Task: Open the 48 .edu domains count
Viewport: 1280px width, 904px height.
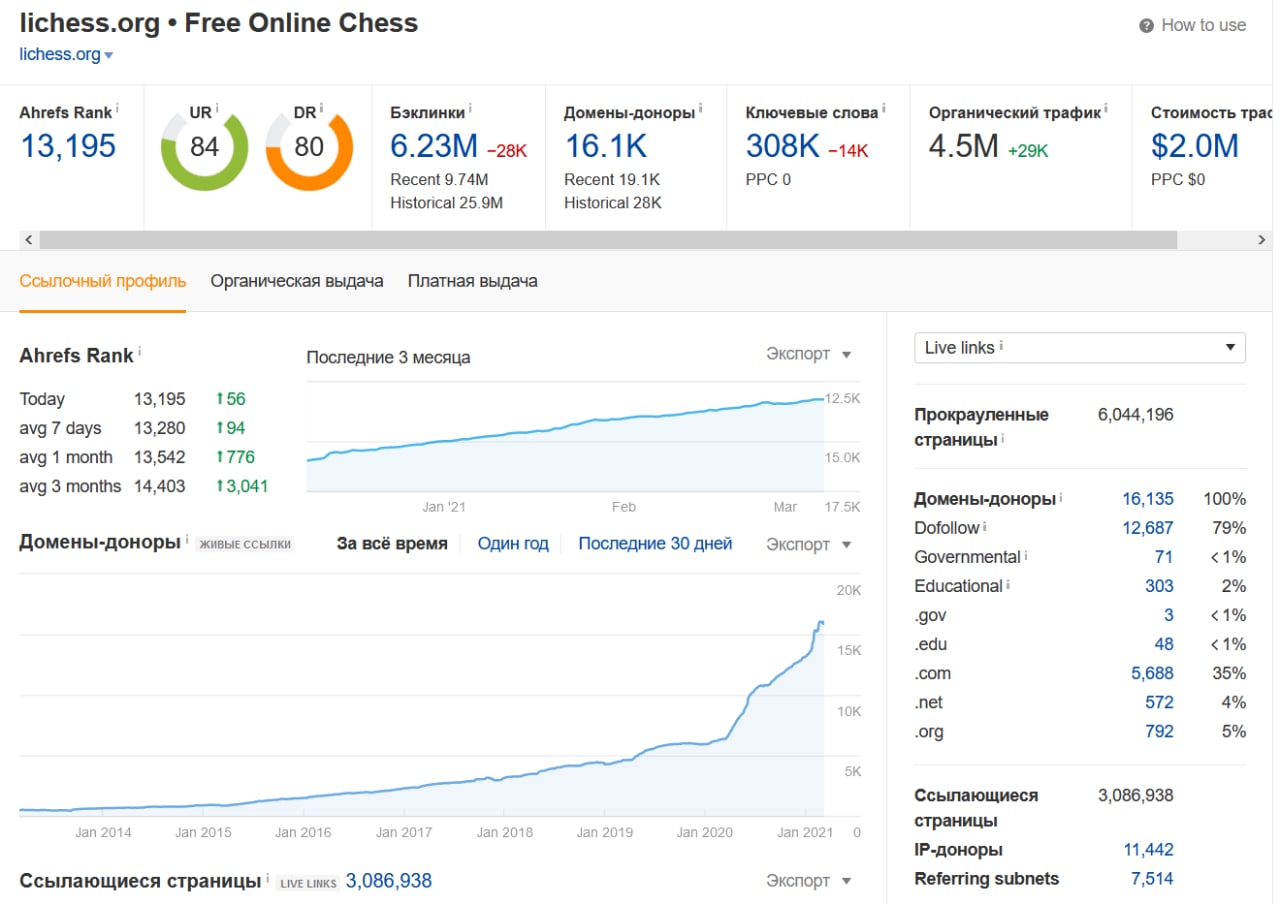Action: 1164,644
